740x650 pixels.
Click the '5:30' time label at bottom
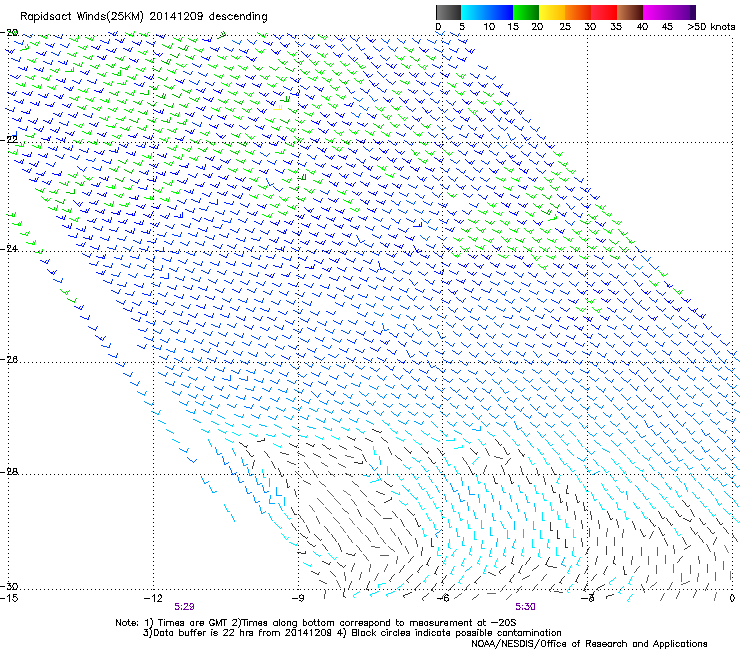point(525,607)
